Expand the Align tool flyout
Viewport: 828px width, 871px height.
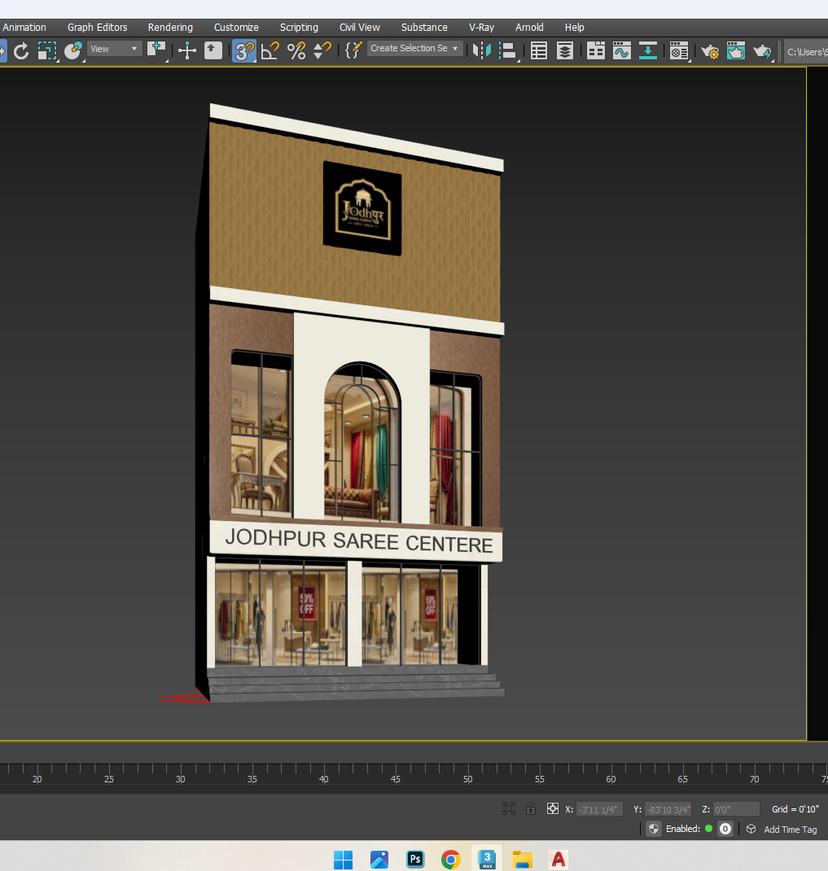point(508,50)
